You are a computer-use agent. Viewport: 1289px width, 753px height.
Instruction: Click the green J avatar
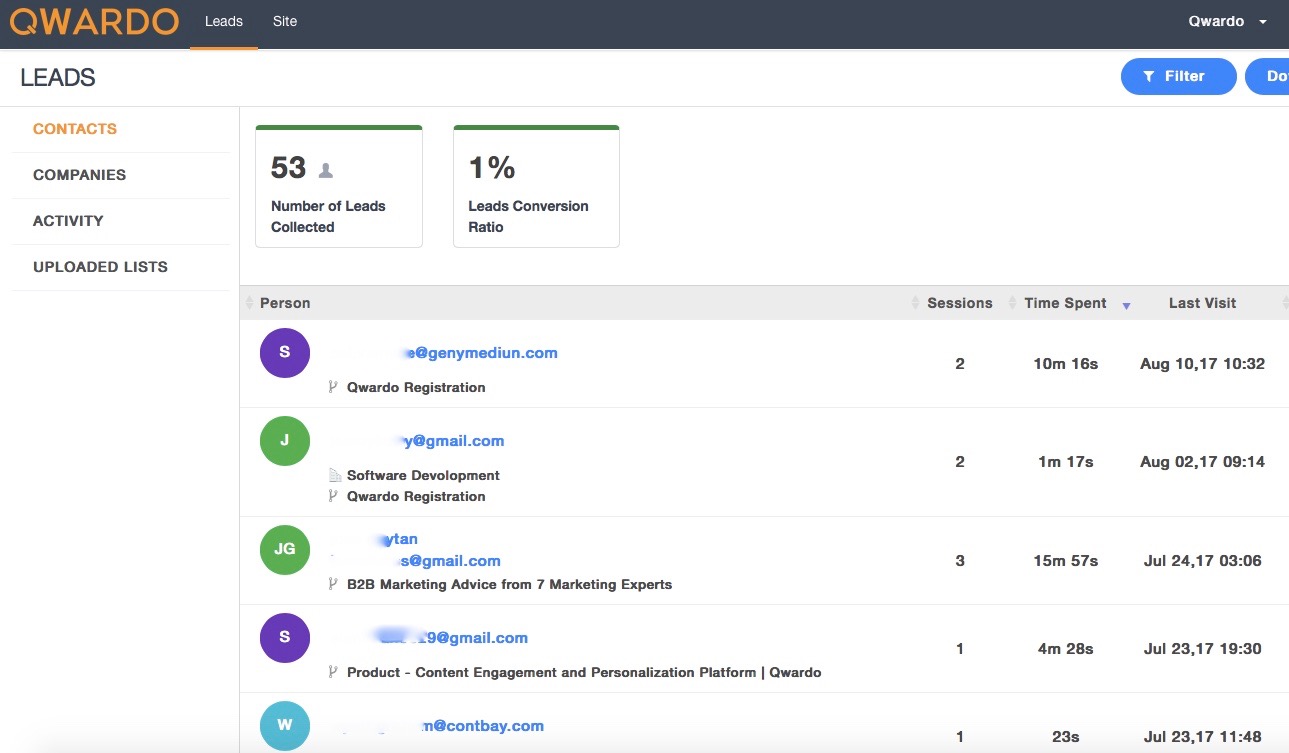coord(285,440)
